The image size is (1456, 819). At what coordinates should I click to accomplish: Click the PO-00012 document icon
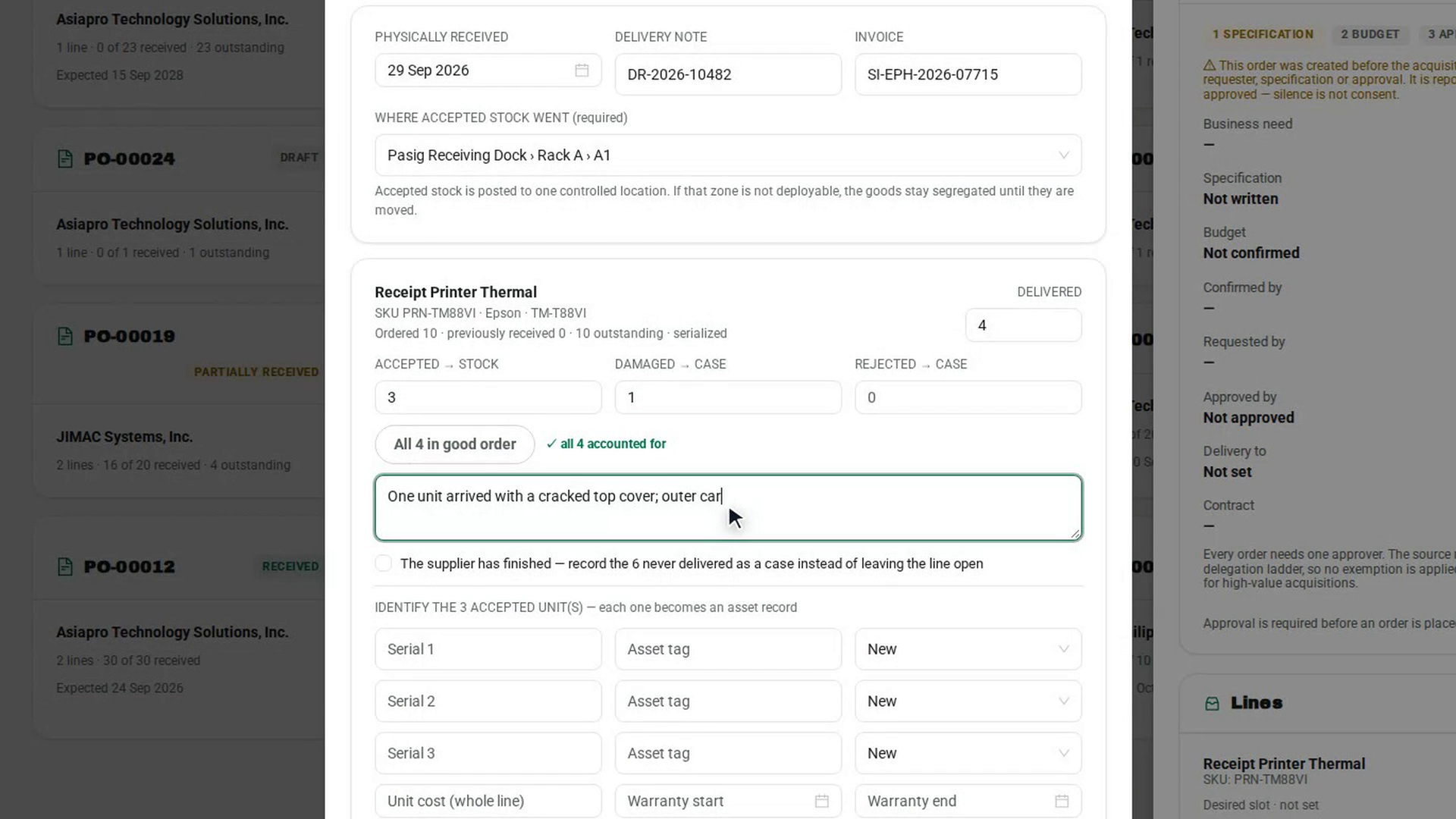[x=65, y=566]
